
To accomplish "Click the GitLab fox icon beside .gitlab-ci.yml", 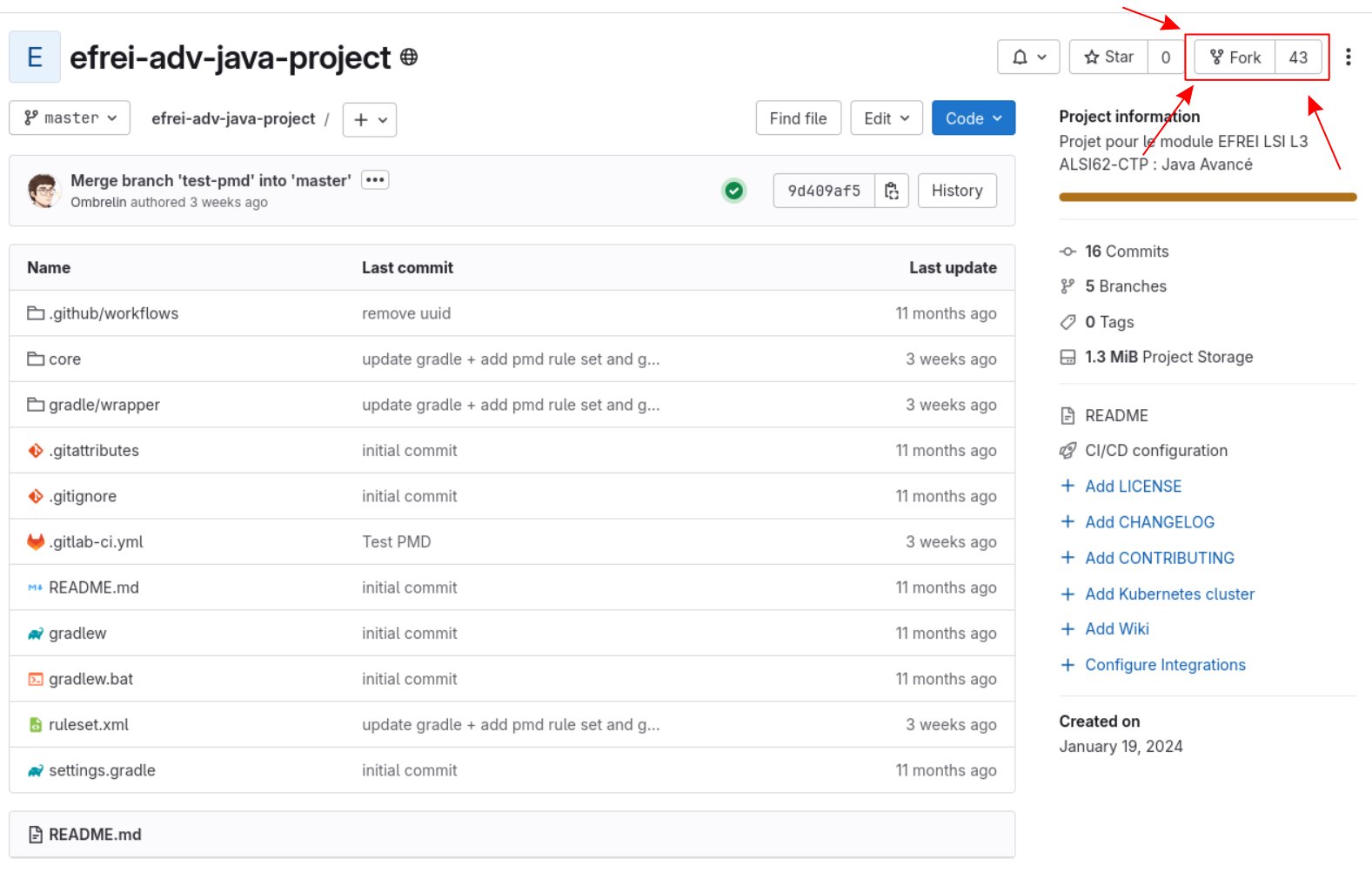I will coord(36,541).
